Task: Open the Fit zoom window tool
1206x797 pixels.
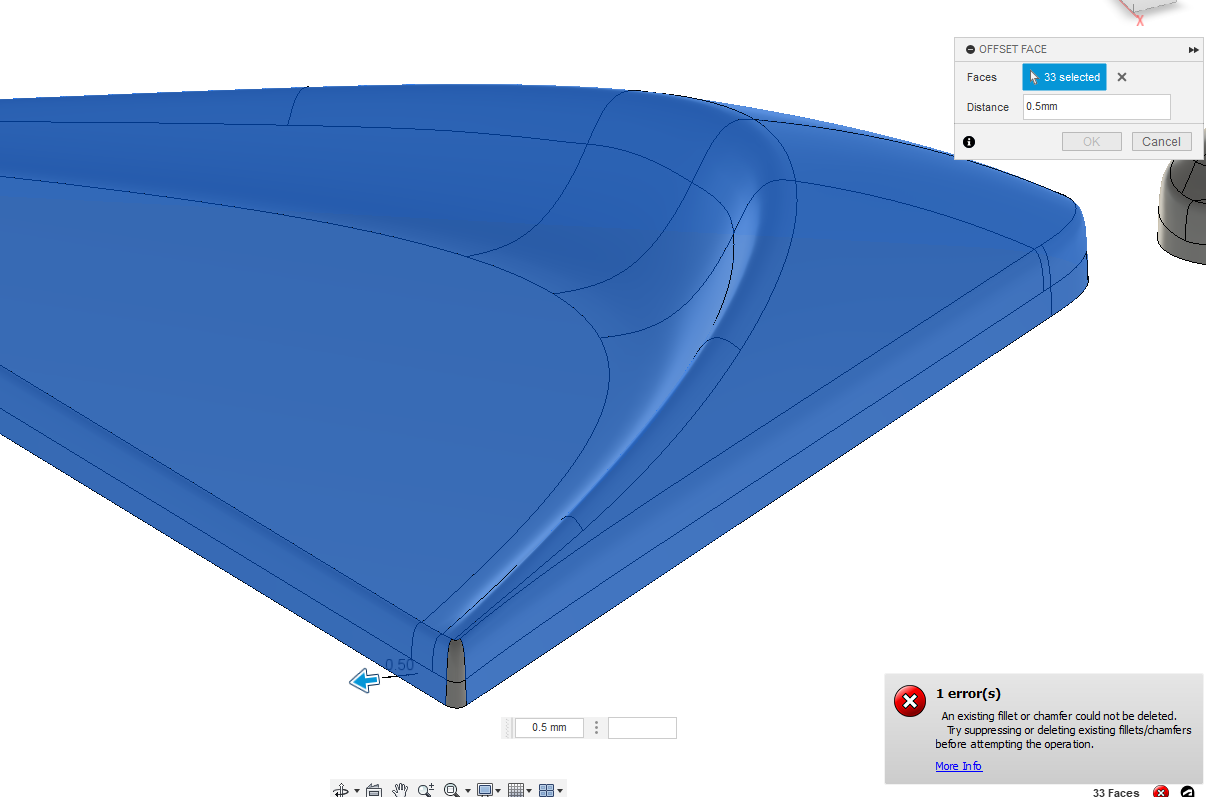Action: click(x=451, y=789)
